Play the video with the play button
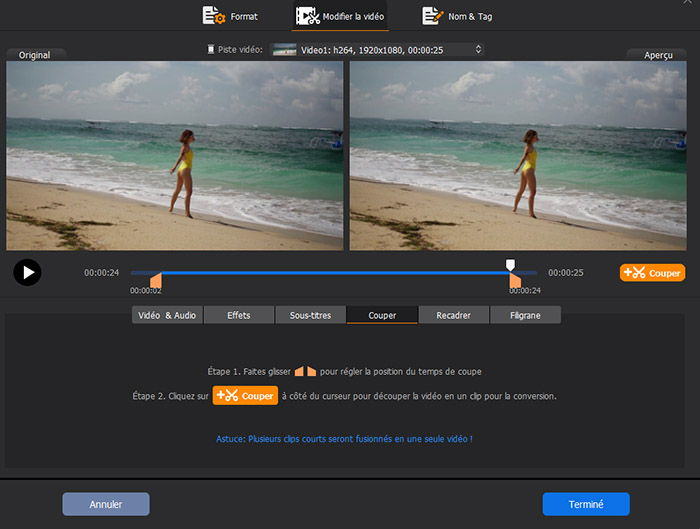Image resolution: width=700 pixels, height=529 pixels. click(x=27, y=272)
